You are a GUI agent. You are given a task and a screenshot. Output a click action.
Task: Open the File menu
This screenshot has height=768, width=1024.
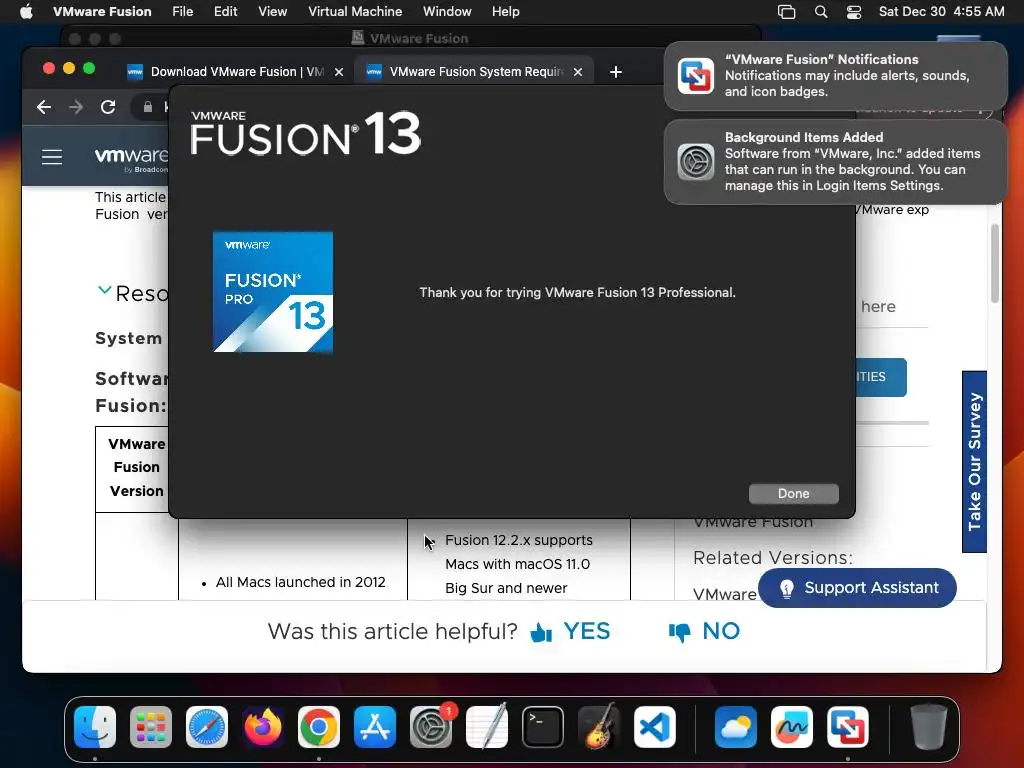point(182,12)
